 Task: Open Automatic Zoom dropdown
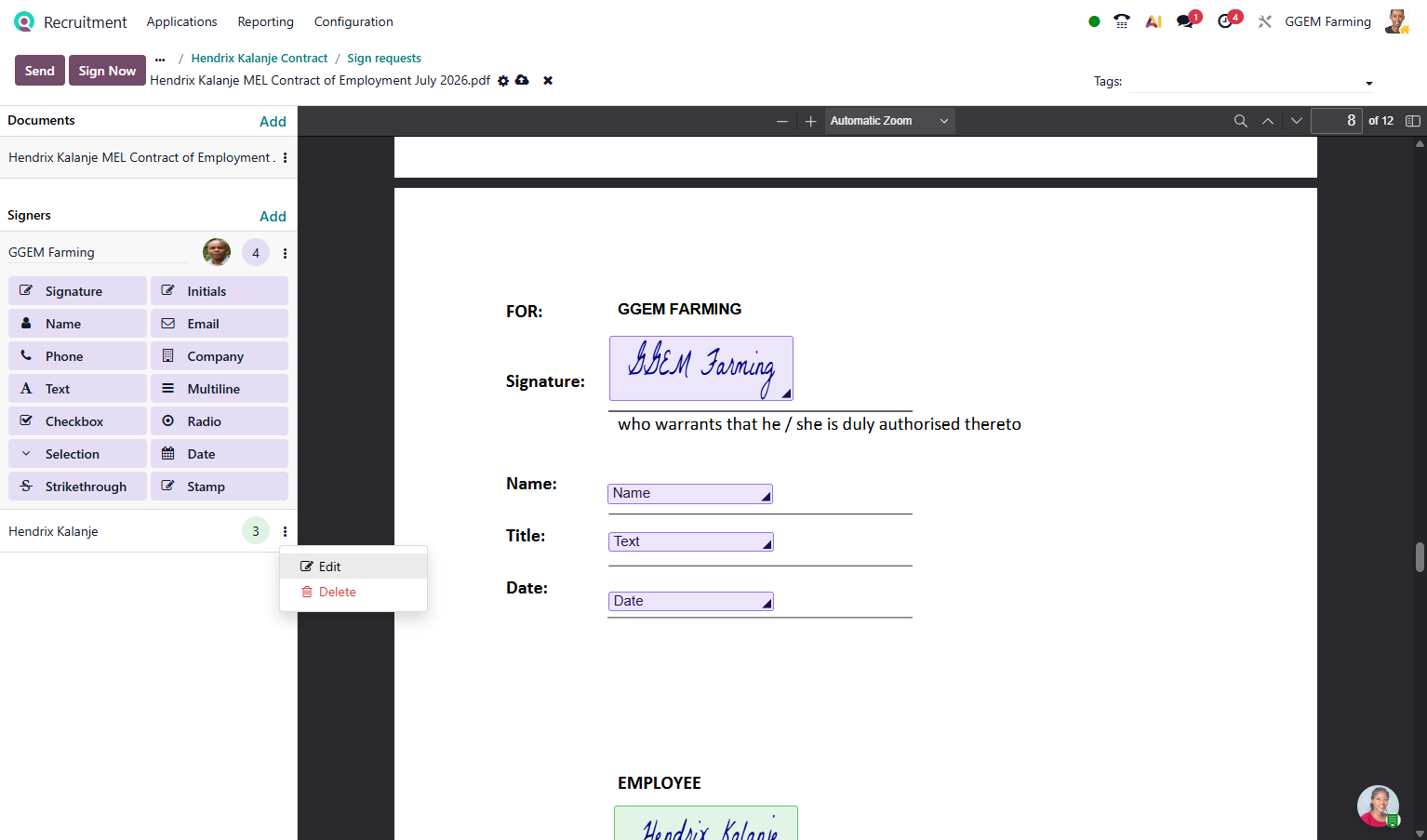click(x=889, y=121)
